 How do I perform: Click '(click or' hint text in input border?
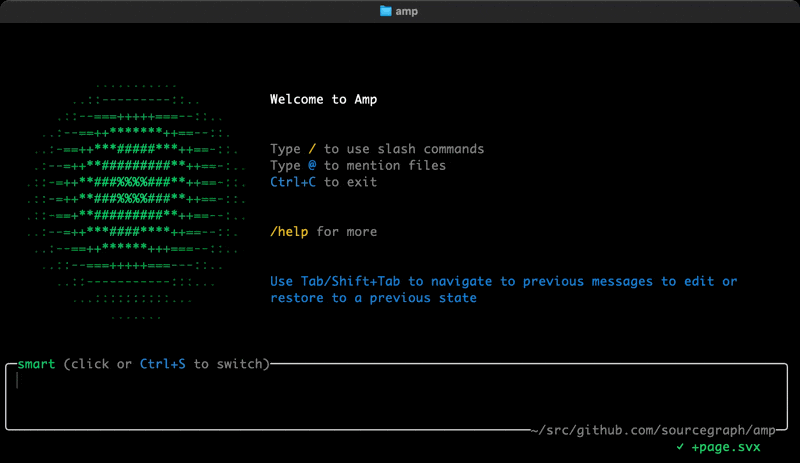[97, 364]
